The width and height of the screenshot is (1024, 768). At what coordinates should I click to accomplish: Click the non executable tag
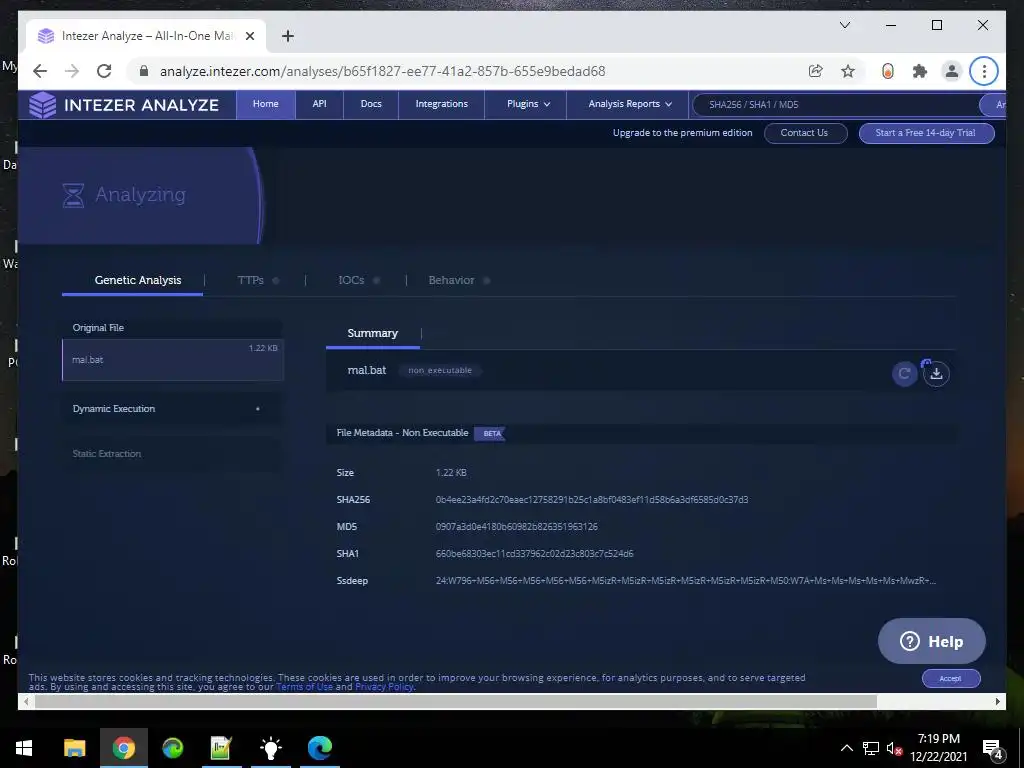coord(440,370)
